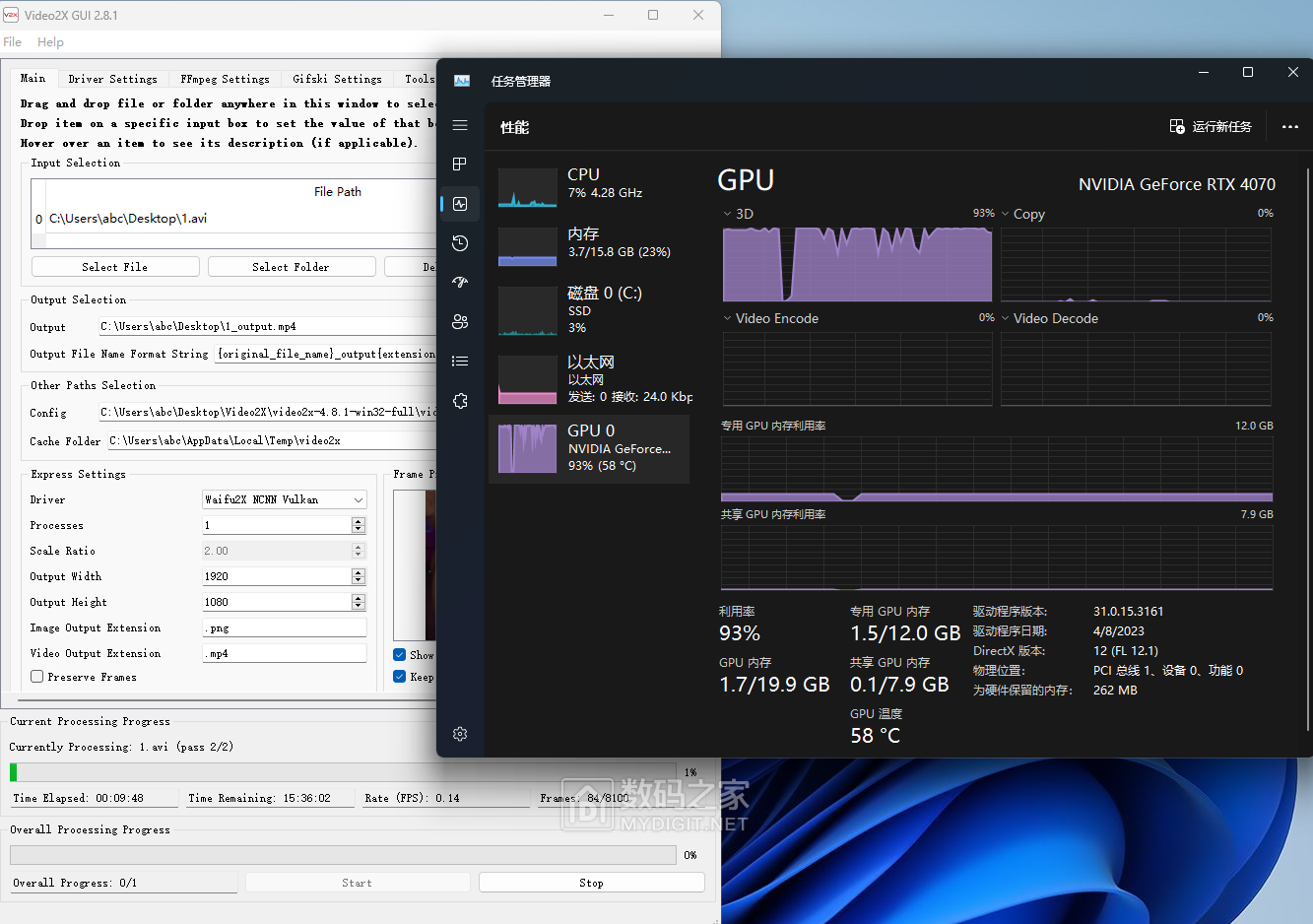Open the Services puzzle icon in Task Manager
This screenshot has width=1313, height=924.
460,401
